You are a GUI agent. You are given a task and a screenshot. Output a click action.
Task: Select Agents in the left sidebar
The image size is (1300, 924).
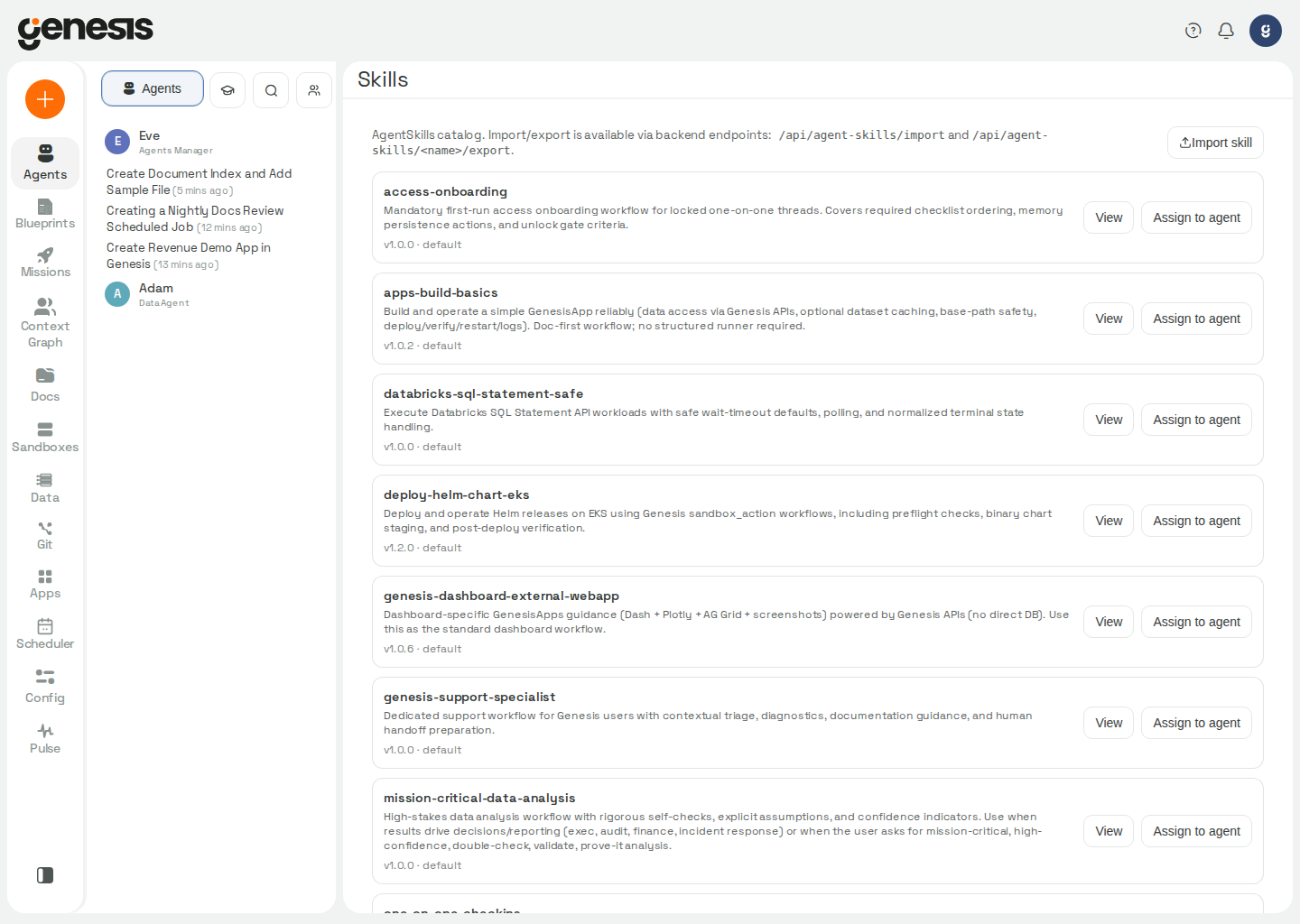pyautogui.click(x=45, y=163)
